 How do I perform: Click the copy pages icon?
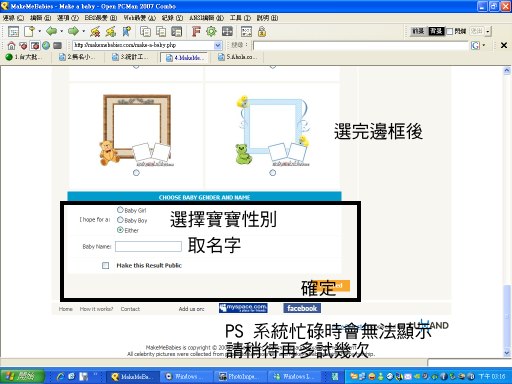click(145, 32)
